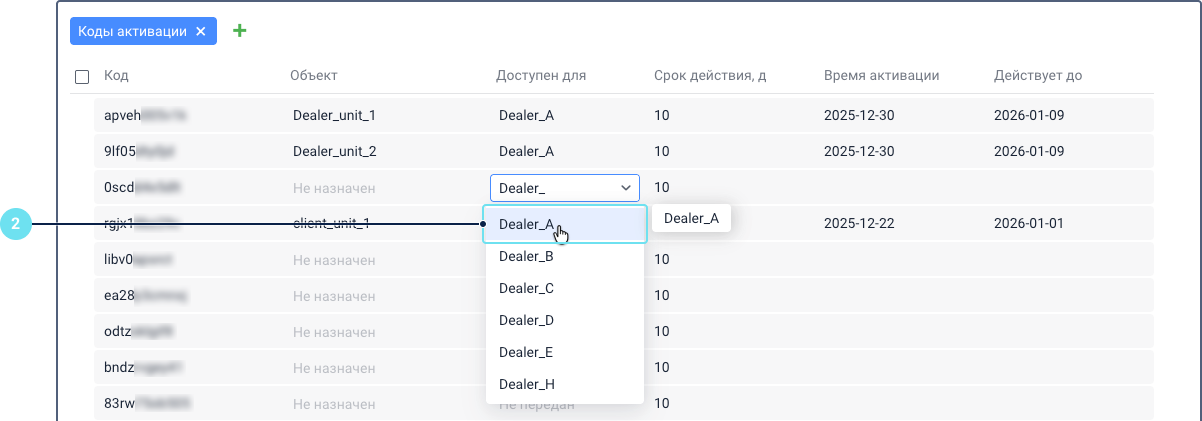Viewport: 1202px width, 421px height.
Task: Click expiry date 2026-01-01 in rgjx1 row
Action: [1029, 223]
